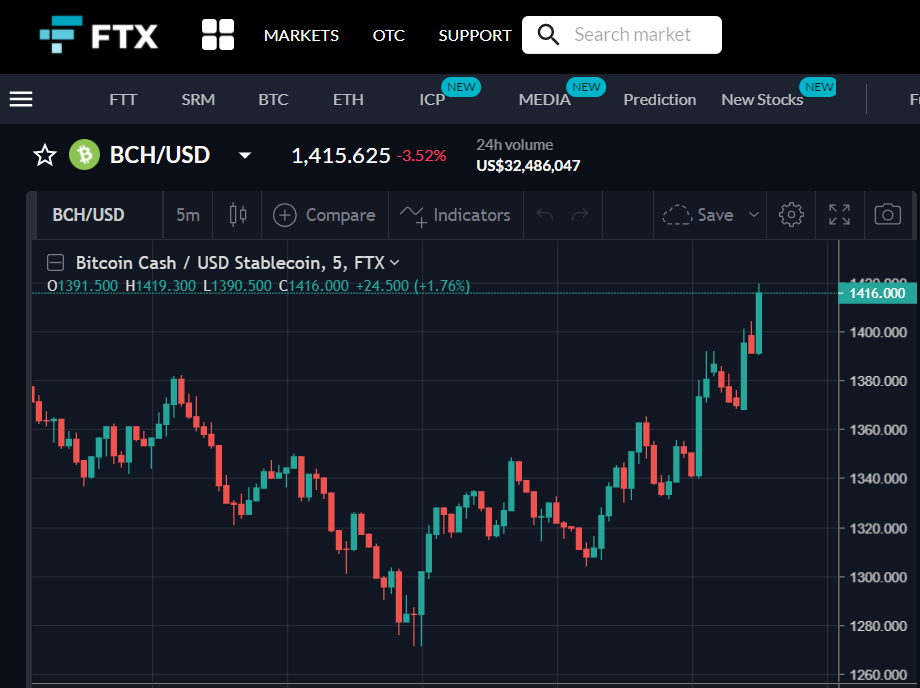The width and height of the screenshot is (920, 688).
Task: Click the Search market field
Action: coord(622,35)
